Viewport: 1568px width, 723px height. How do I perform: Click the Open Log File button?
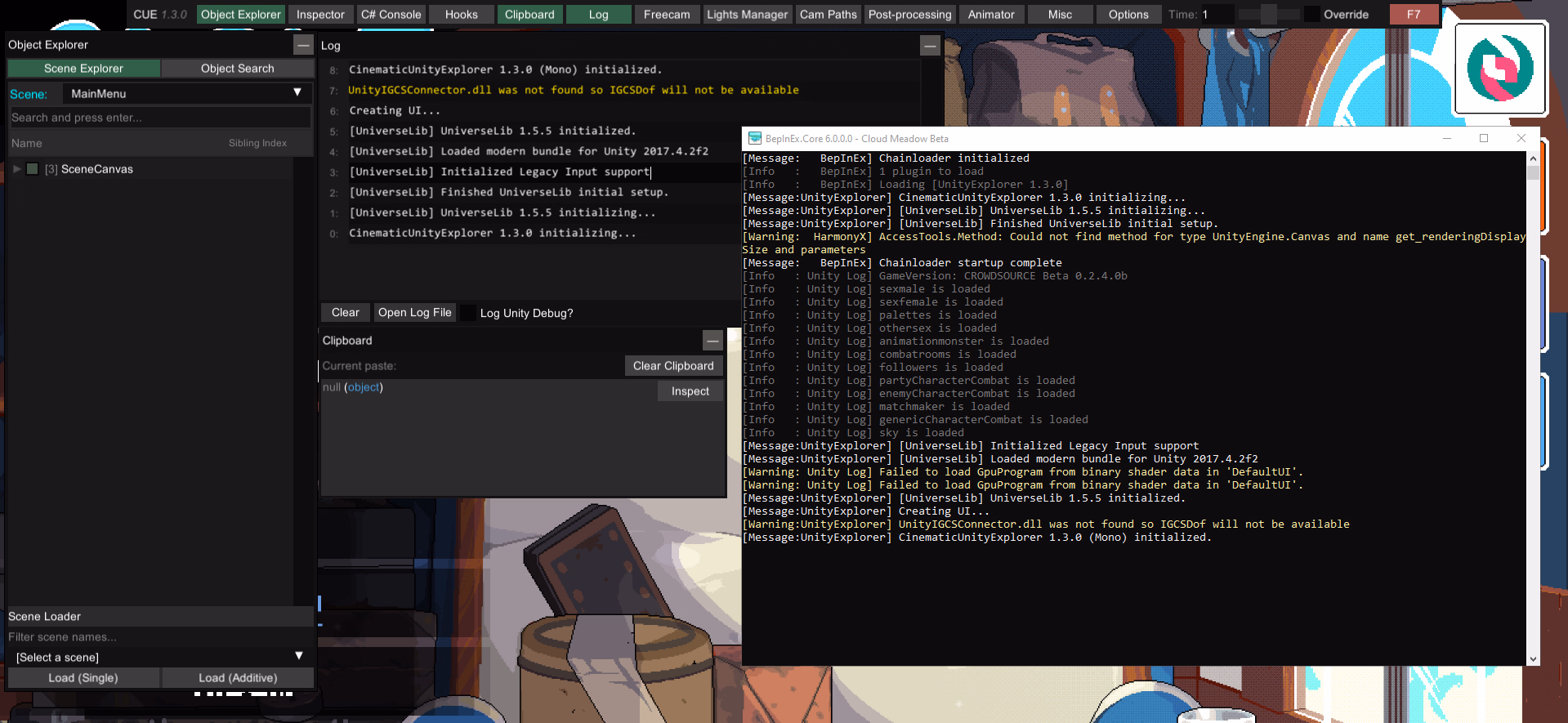[414, 313]
